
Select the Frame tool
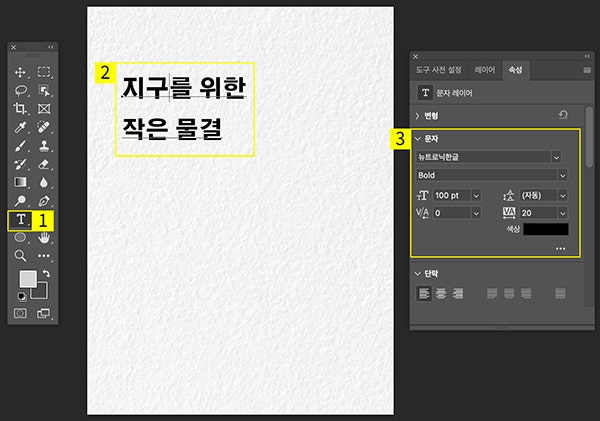44,109
